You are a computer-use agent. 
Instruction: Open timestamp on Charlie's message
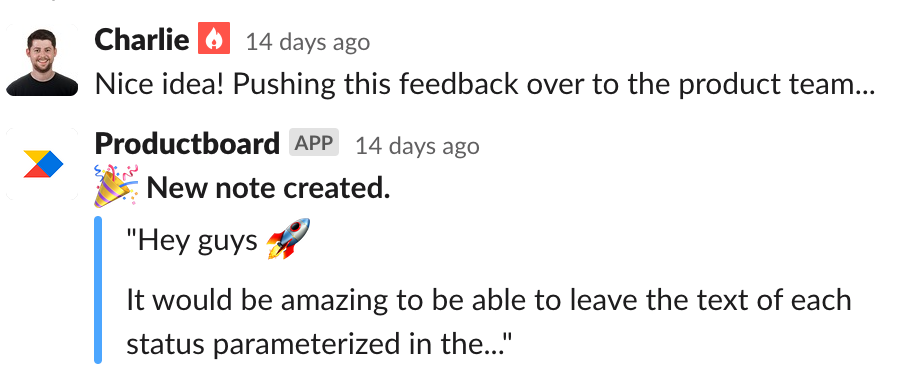point(308,41)
